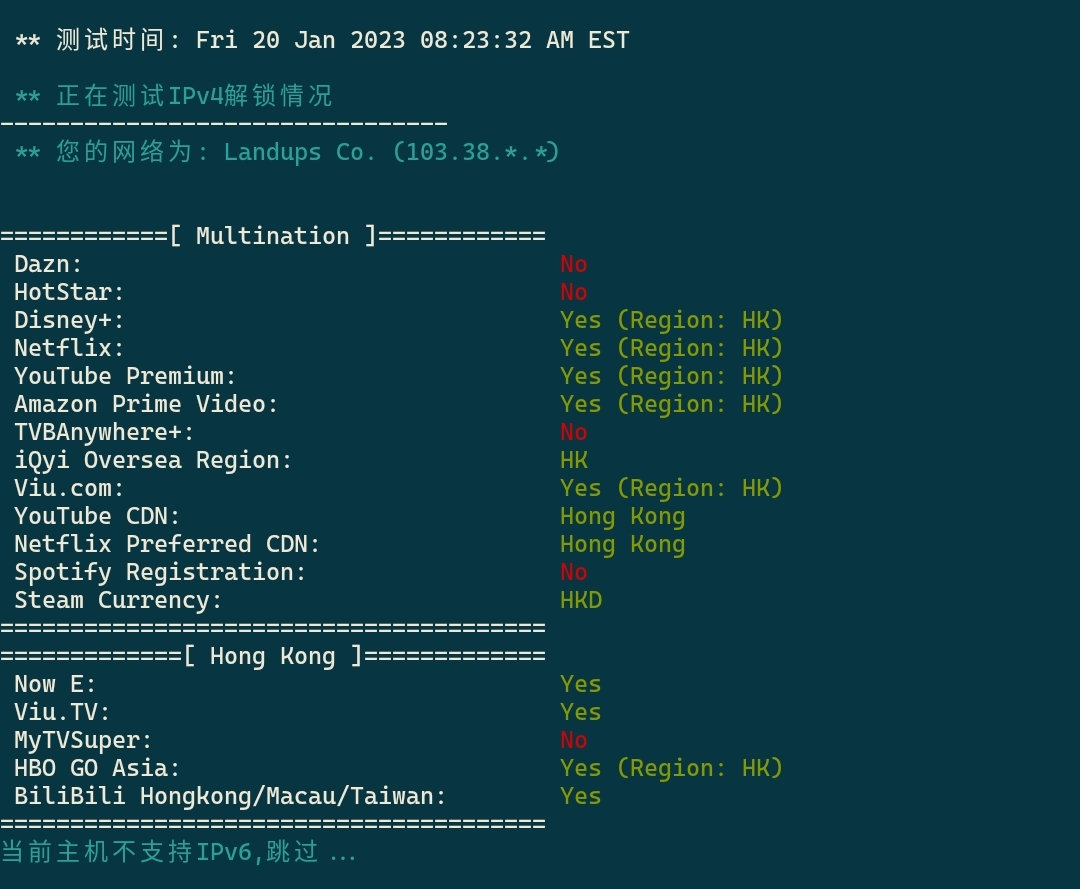Click the YouTube Premium label

click(125, 376)
